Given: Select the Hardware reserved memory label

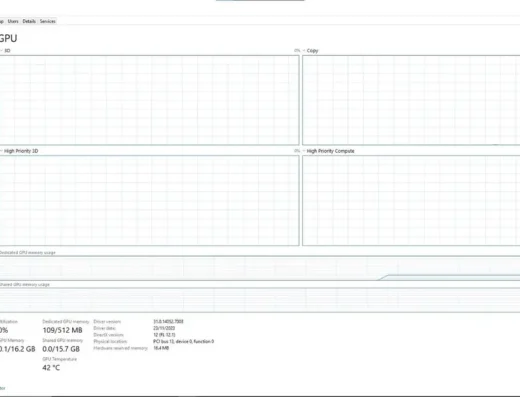Looking at the screenshot, I should coord(120,348).
